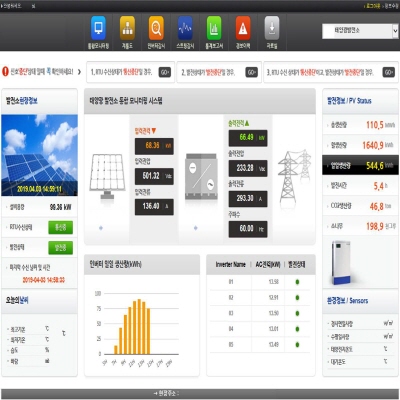Open the orange magnifier inverter-monitoring icon
The width and height of the screenshot is (400, 400).
(x=156, y=28)
